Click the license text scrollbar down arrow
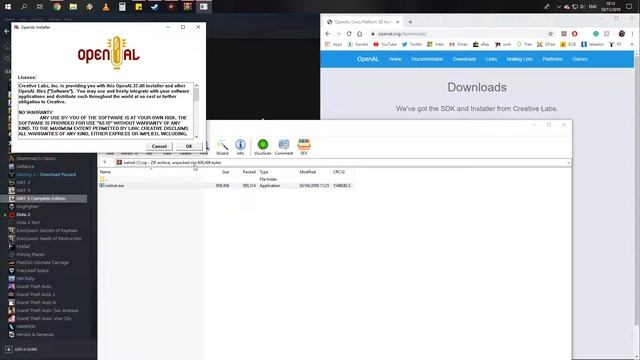 click(196, 137)
